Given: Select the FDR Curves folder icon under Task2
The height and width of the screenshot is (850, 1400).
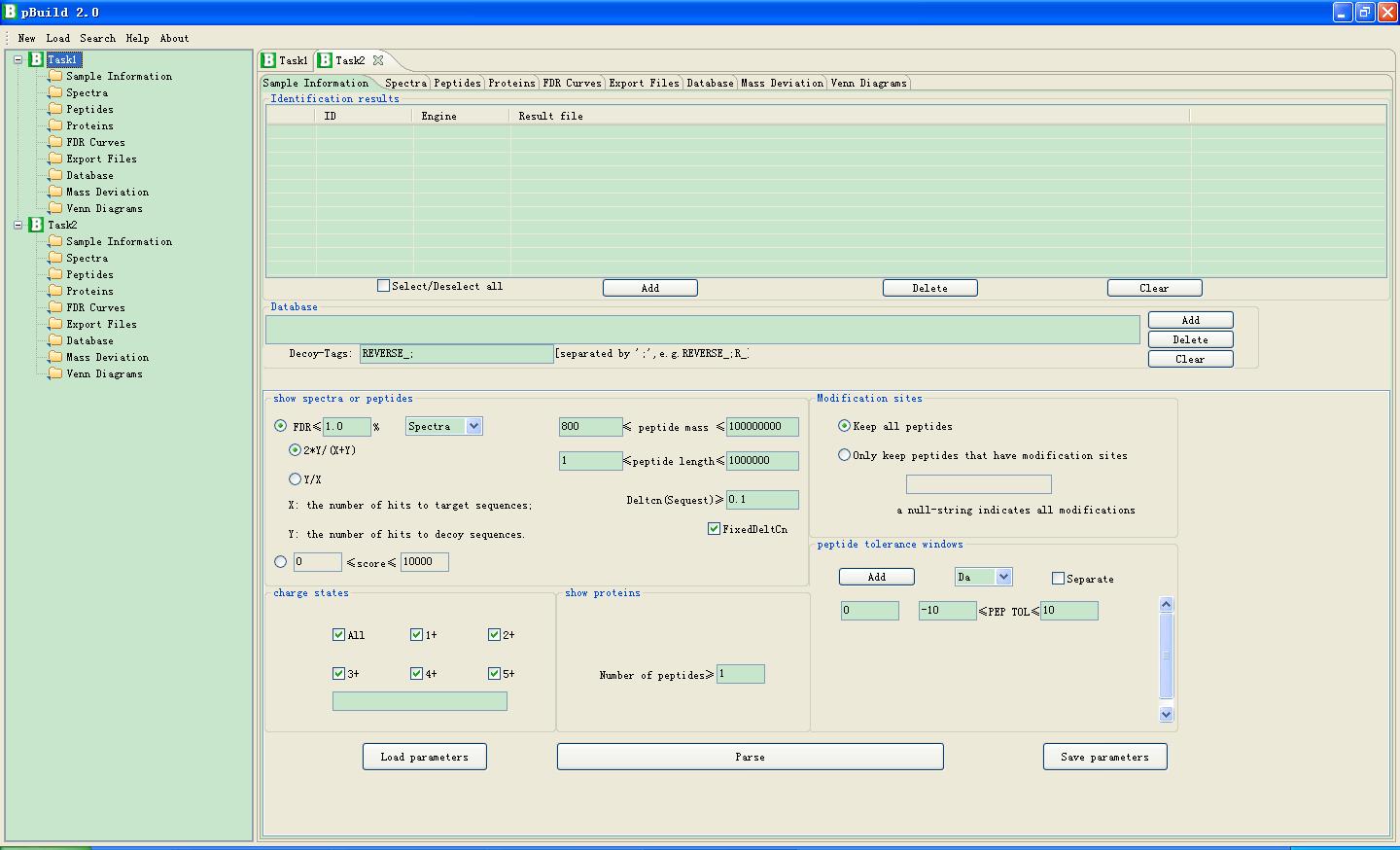Looking at the screenshot, I should (x=55, y=307).
